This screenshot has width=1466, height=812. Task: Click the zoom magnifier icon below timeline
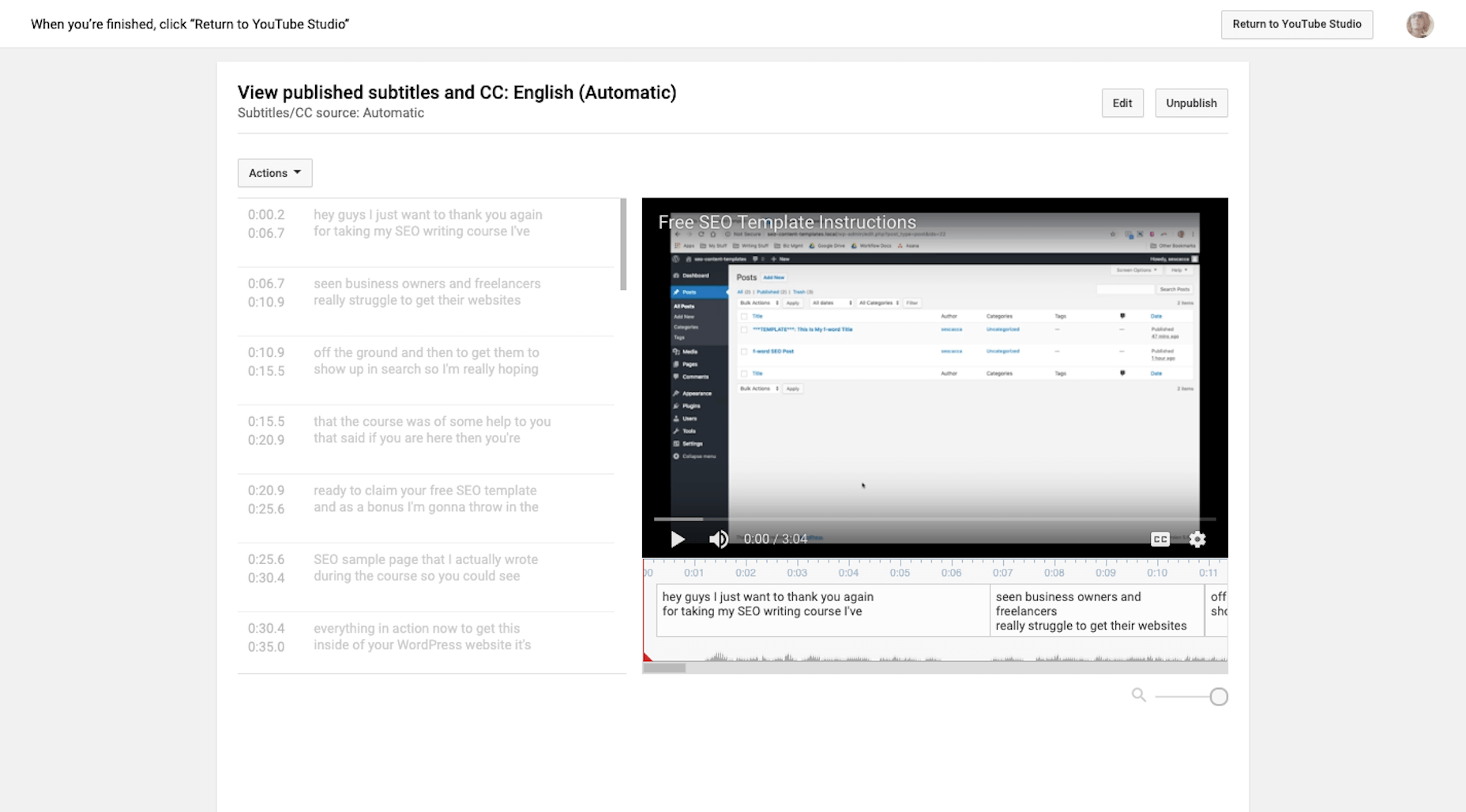click(1138, 695)
